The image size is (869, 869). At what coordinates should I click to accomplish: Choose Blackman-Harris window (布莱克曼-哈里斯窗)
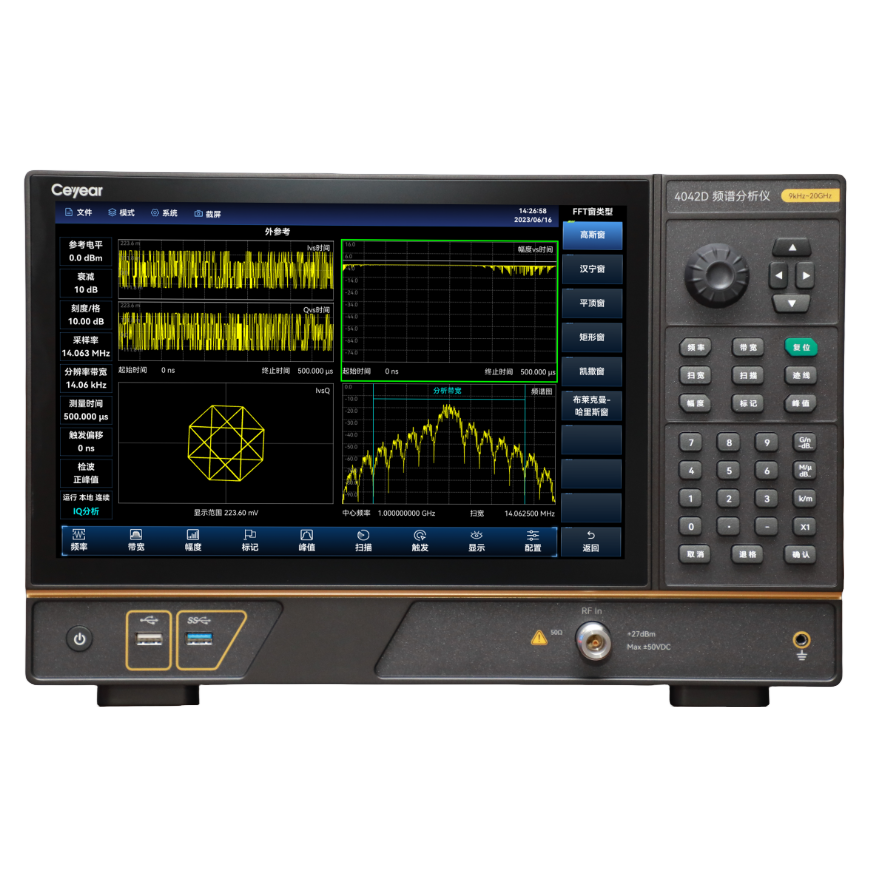pos(591,405)
